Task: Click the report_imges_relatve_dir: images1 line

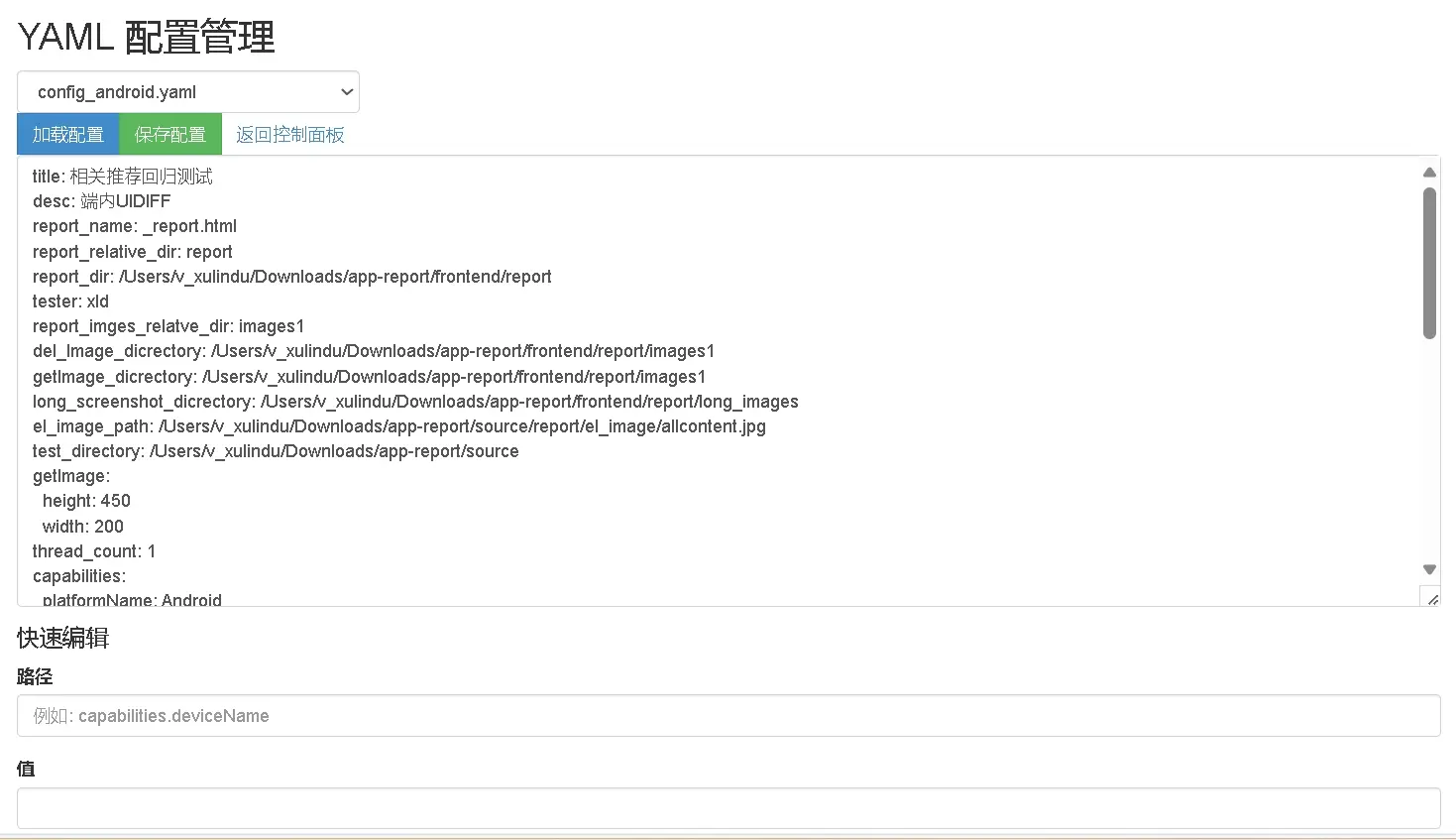Action: [168, 326]
